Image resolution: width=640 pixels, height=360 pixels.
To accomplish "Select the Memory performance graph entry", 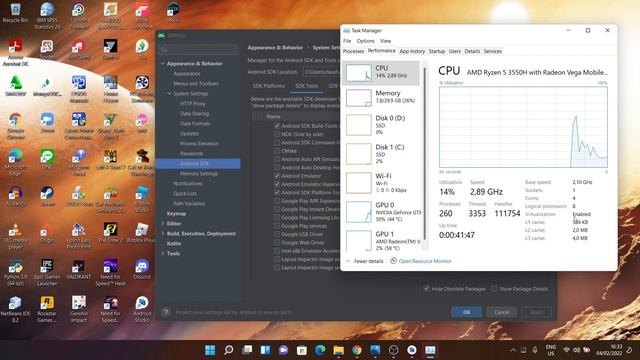I will coord(381,98).
